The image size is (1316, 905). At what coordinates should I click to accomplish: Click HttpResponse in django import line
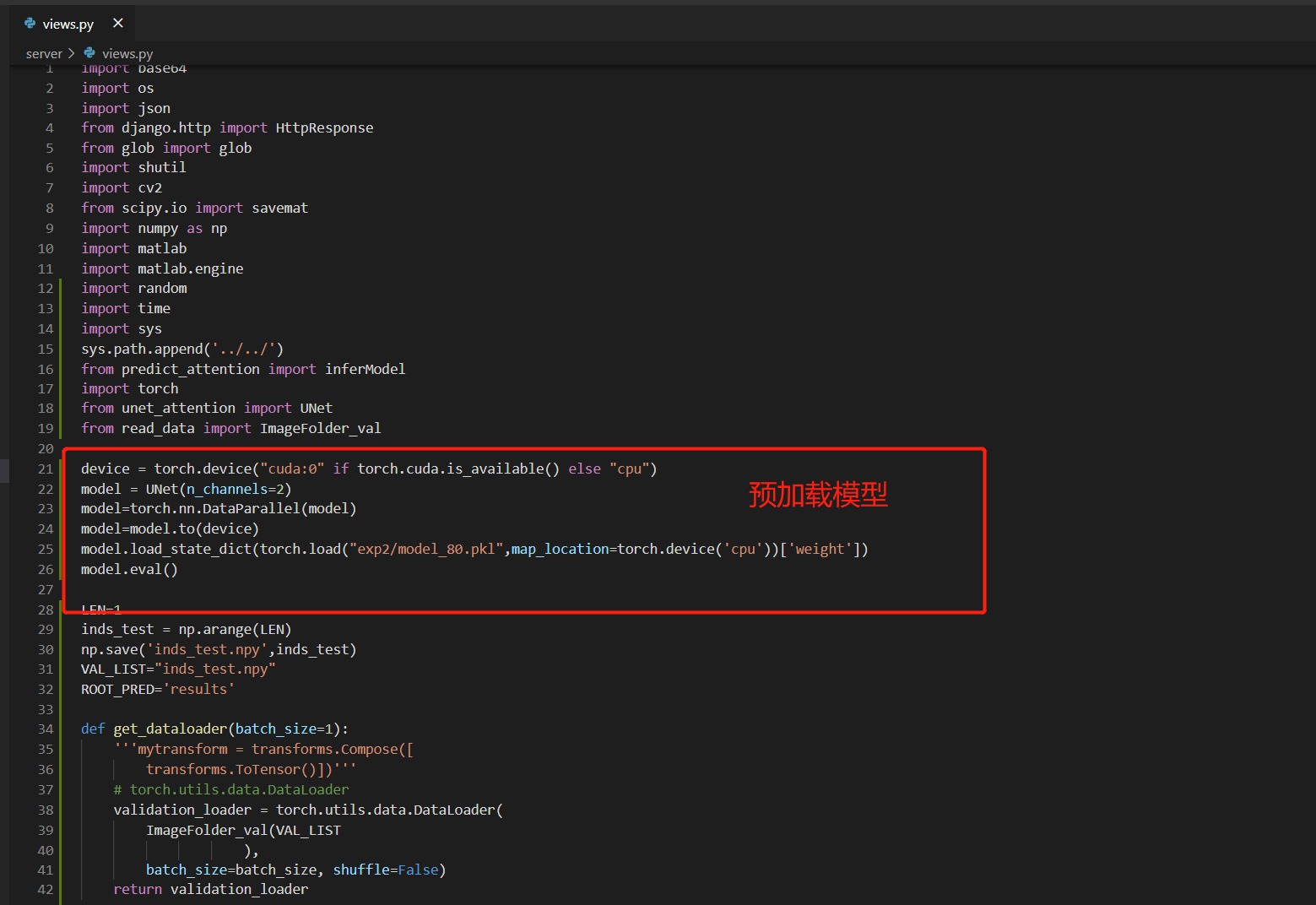324,127
